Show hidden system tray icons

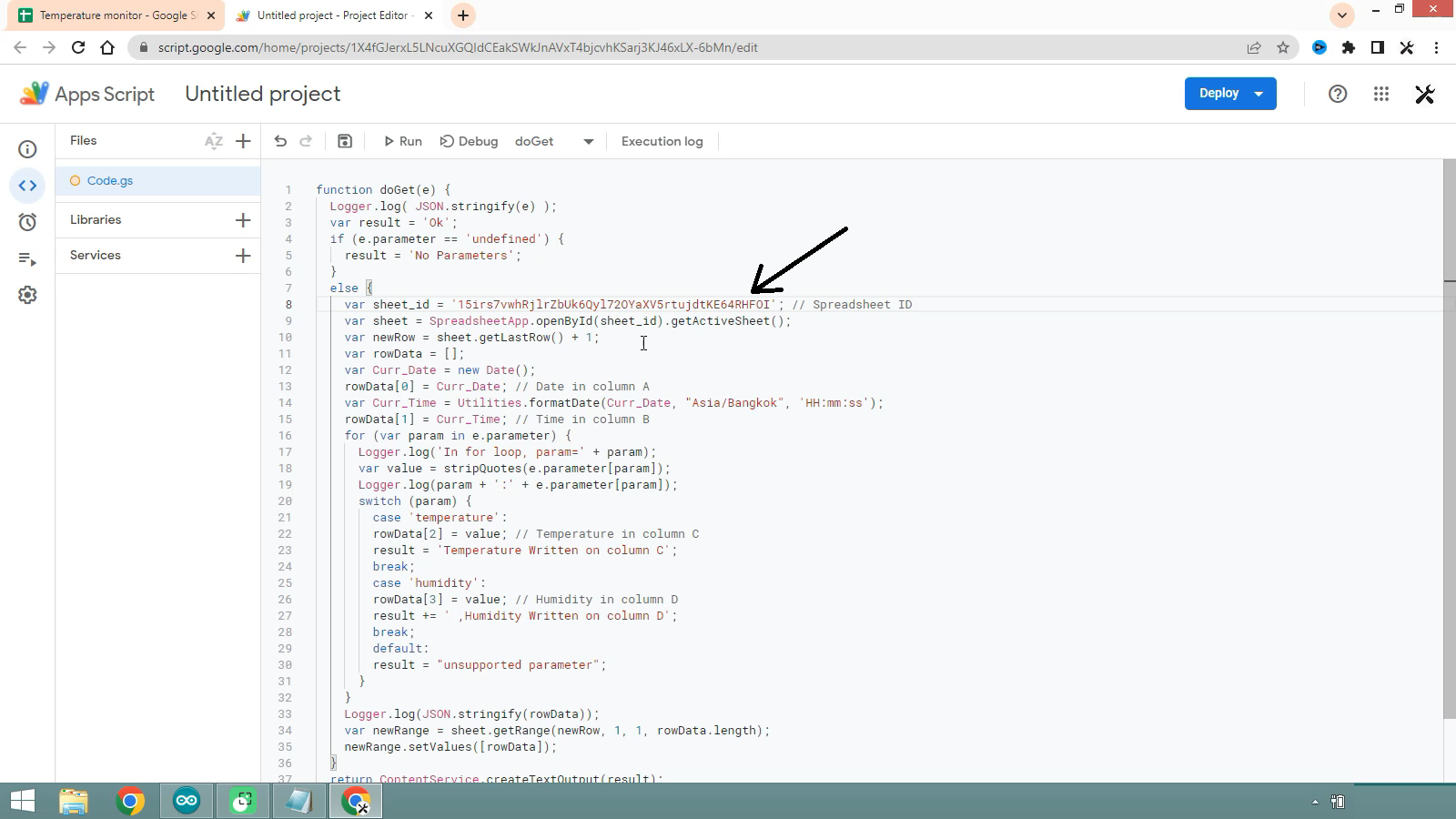tap(1315, 802)
